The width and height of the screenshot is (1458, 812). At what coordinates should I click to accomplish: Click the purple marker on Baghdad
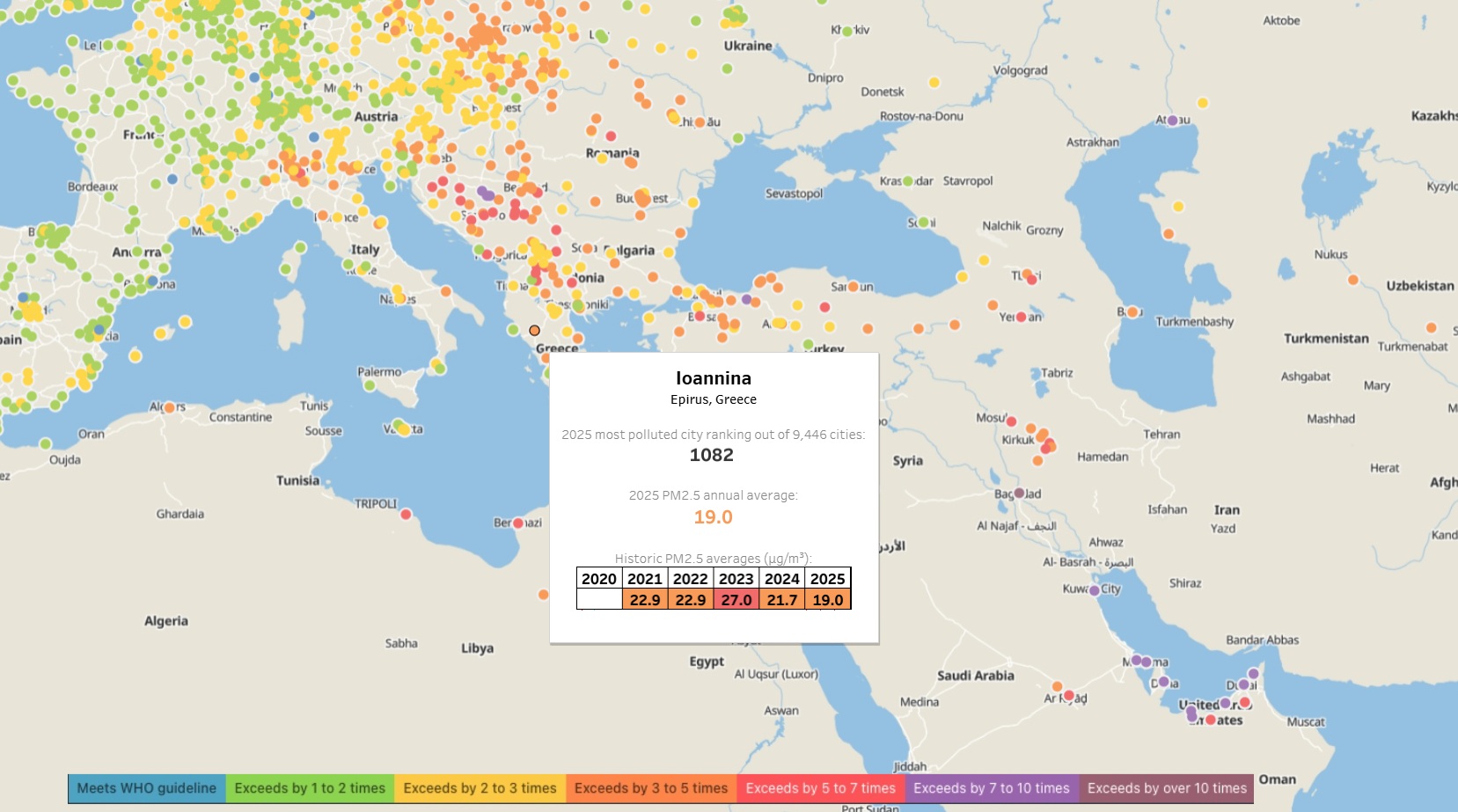1019,494
